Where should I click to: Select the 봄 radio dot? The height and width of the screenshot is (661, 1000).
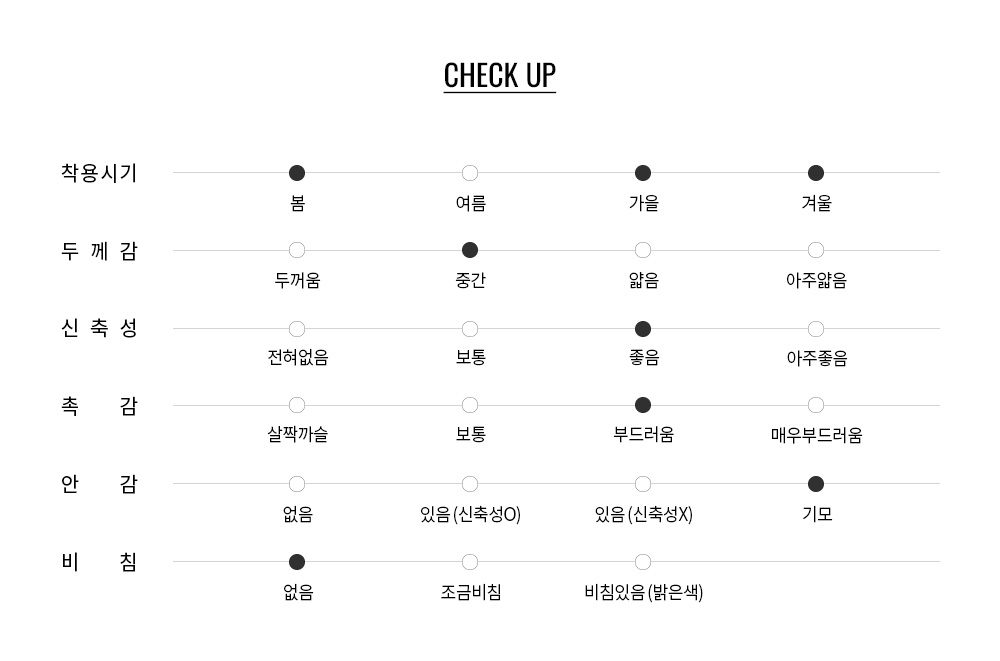(297, 173)
